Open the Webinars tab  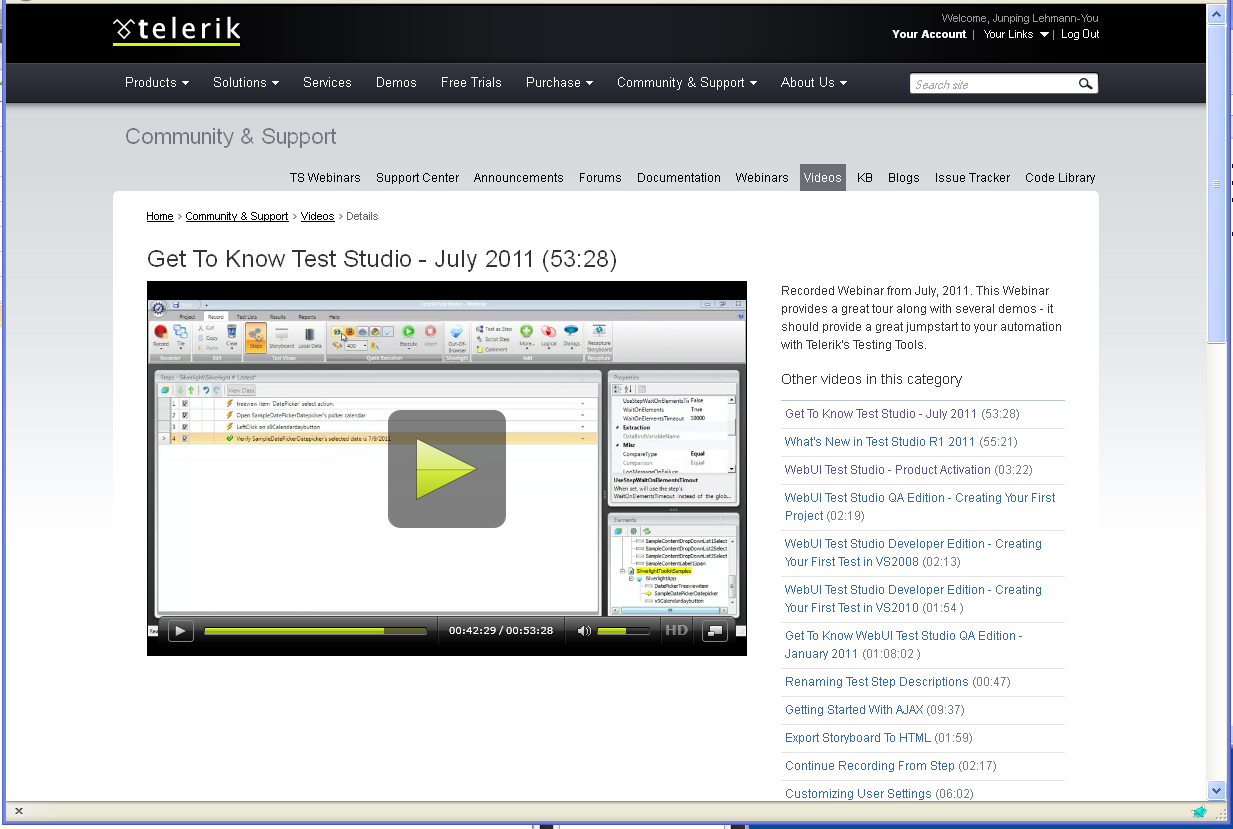[762, 178]
